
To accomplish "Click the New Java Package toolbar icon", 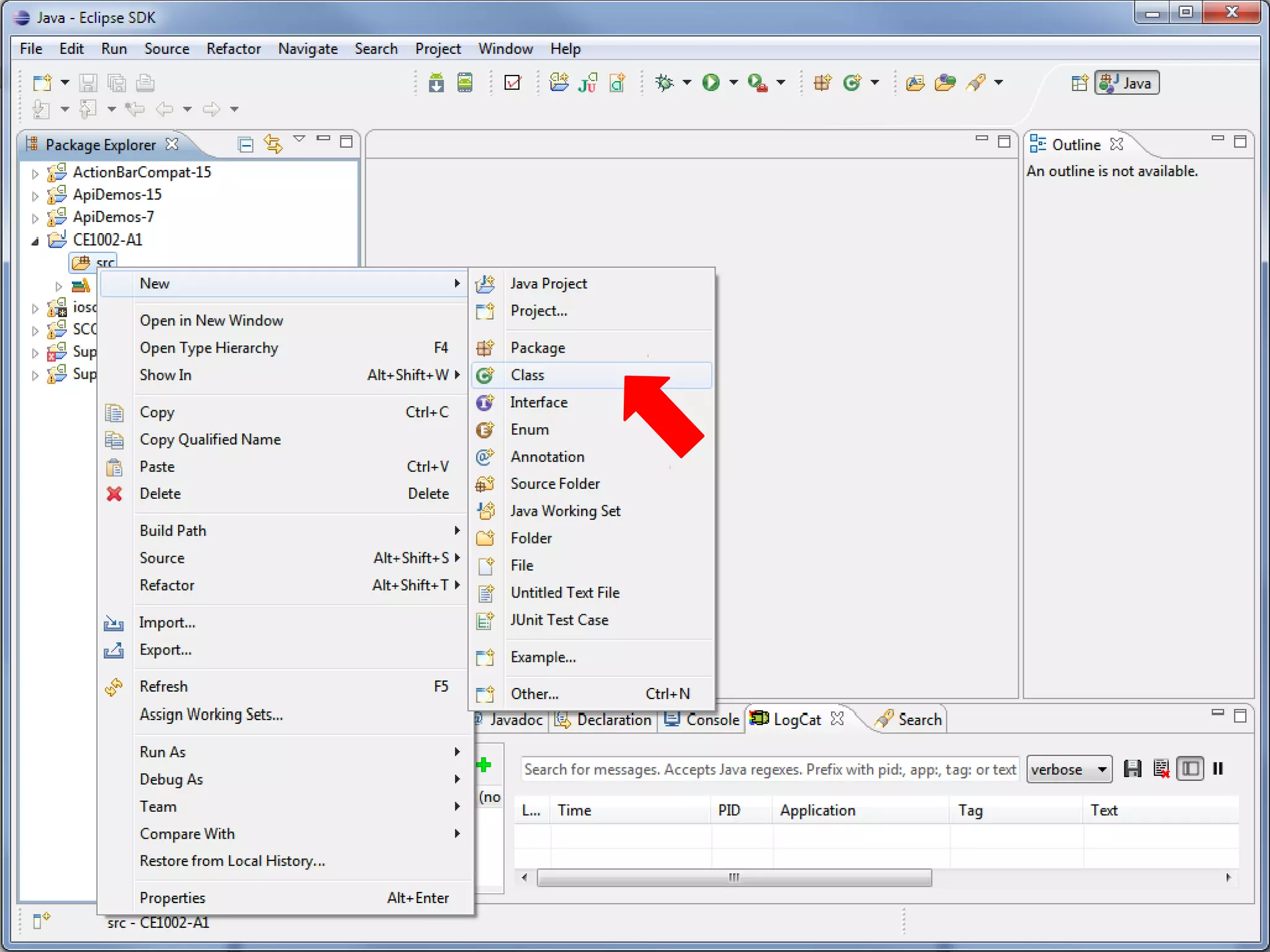I will [x=823, y=82].
